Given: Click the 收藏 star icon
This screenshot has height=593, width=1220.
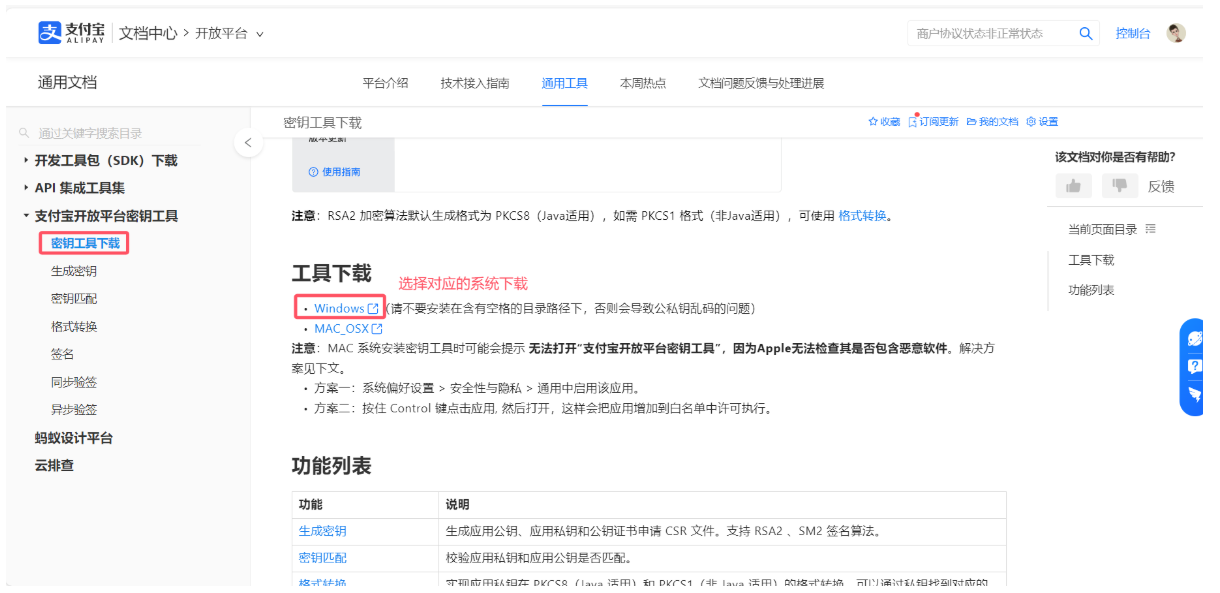Looking at the screenshot, I should pos(873,122).
